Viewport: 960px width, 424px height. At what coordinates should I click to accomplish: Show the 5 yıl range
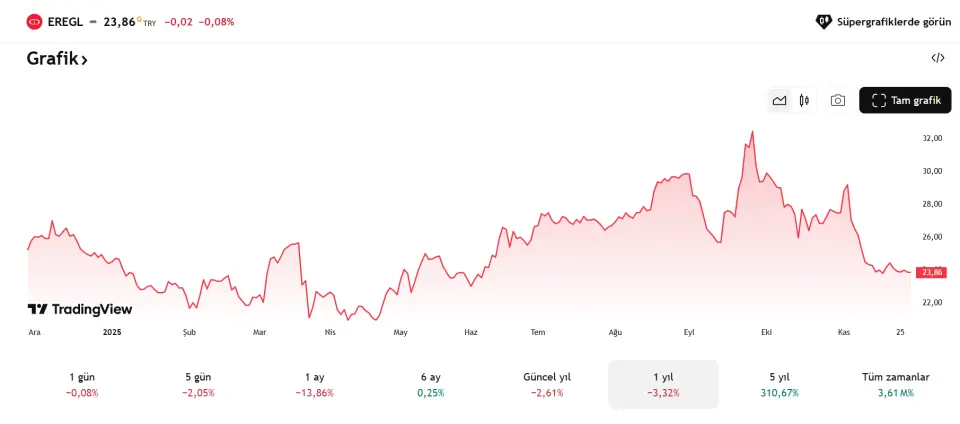tap(779, 384)
